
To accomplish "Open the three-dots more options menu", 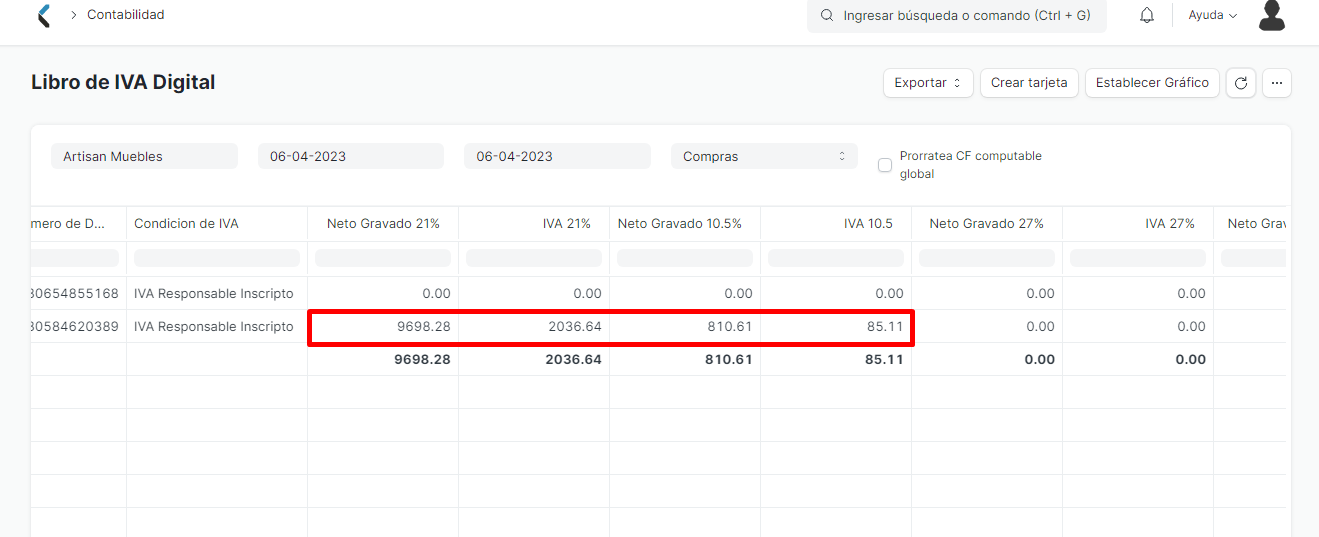I will 1277,83.
